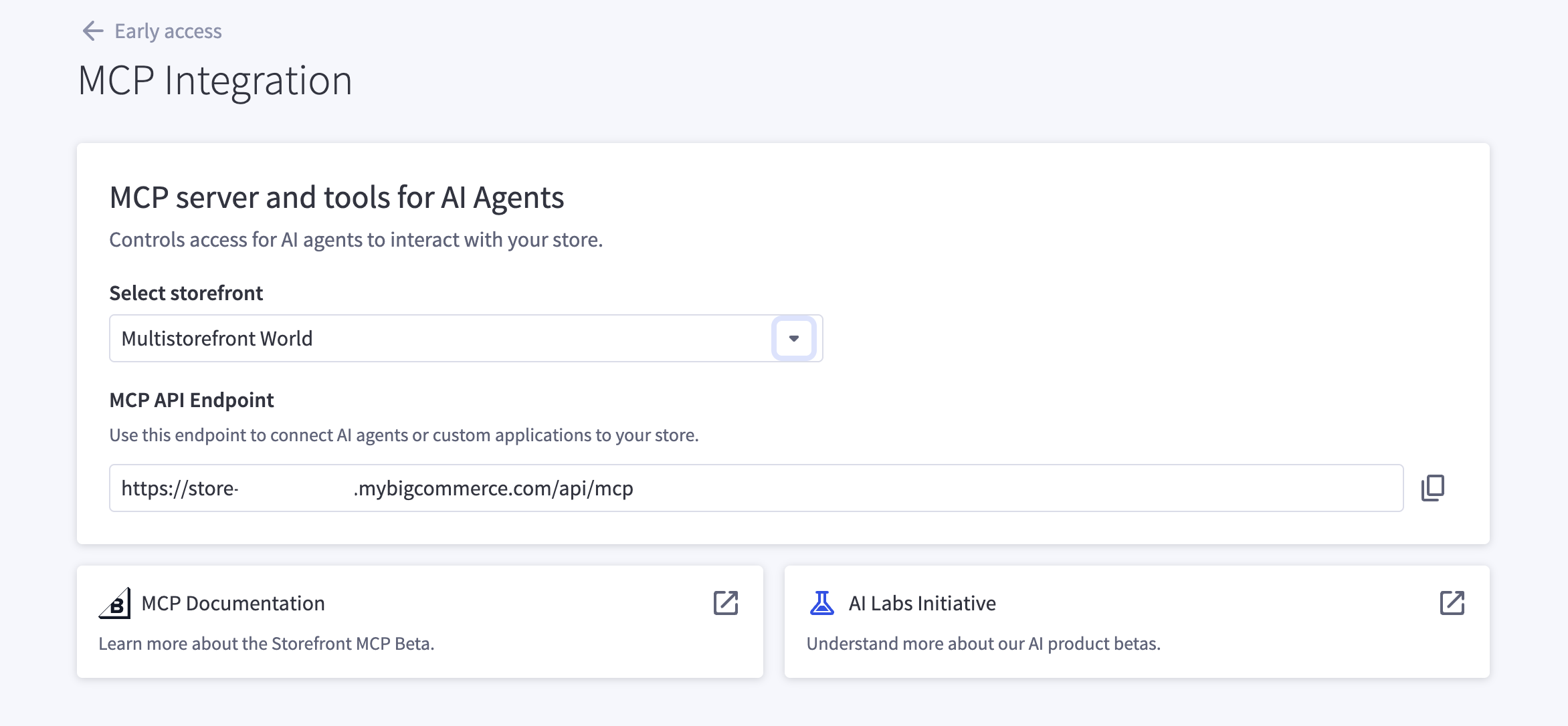Open the AI Labs Initiative external link icon
This screenshot has height=726, width=1568.
(x=1452, y=603)
